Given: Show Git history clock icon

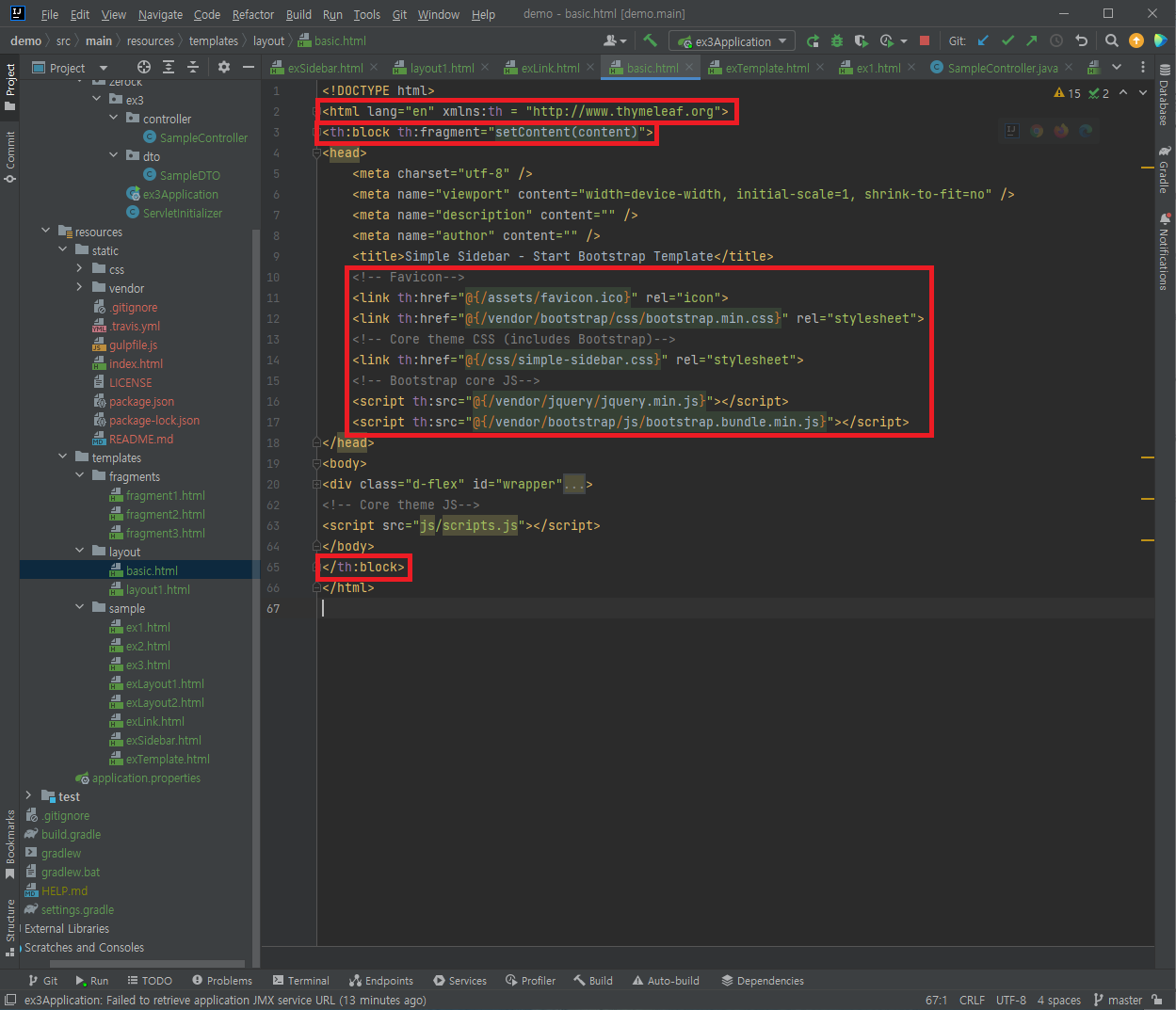Looking at the screenshot, I should click(1056, 40).
